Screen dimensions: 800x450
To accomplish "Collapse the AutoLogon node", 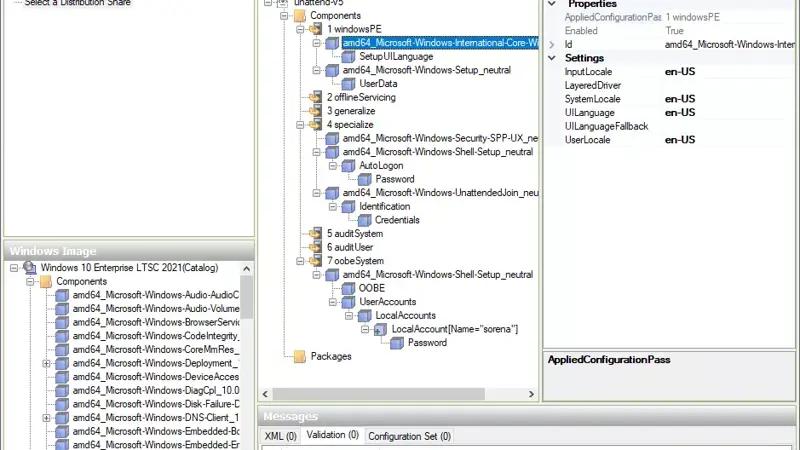I will (333, 166).
